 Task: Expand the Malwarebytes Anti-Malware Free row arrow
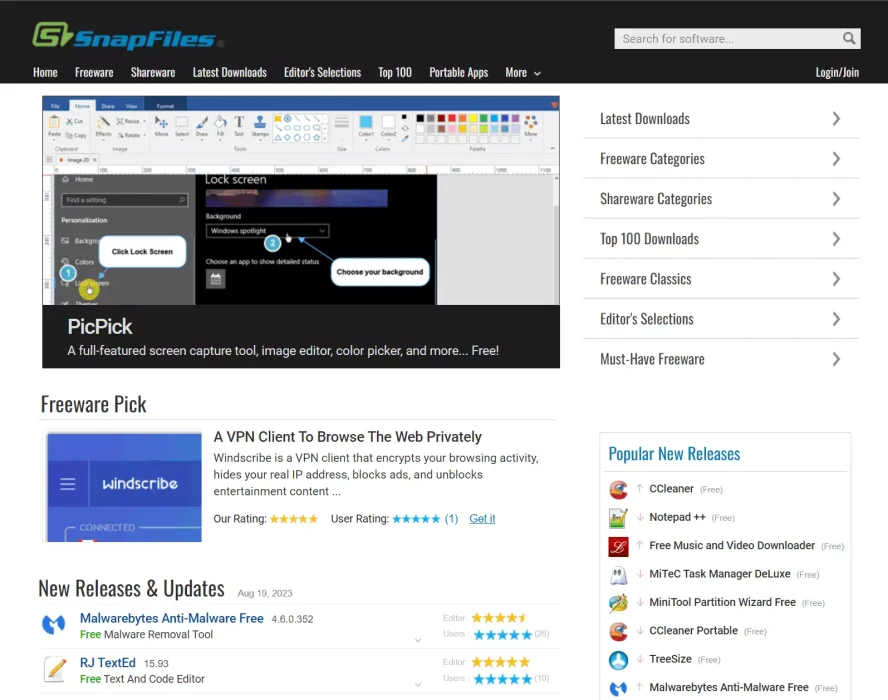point(418,640)
